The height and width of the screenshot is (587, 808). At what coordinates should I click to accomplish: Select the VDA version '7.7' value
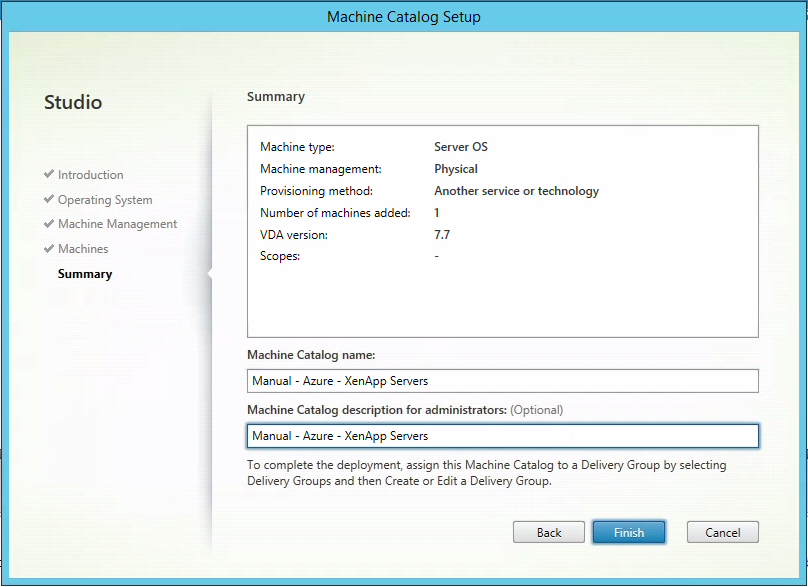pos(442,235)
